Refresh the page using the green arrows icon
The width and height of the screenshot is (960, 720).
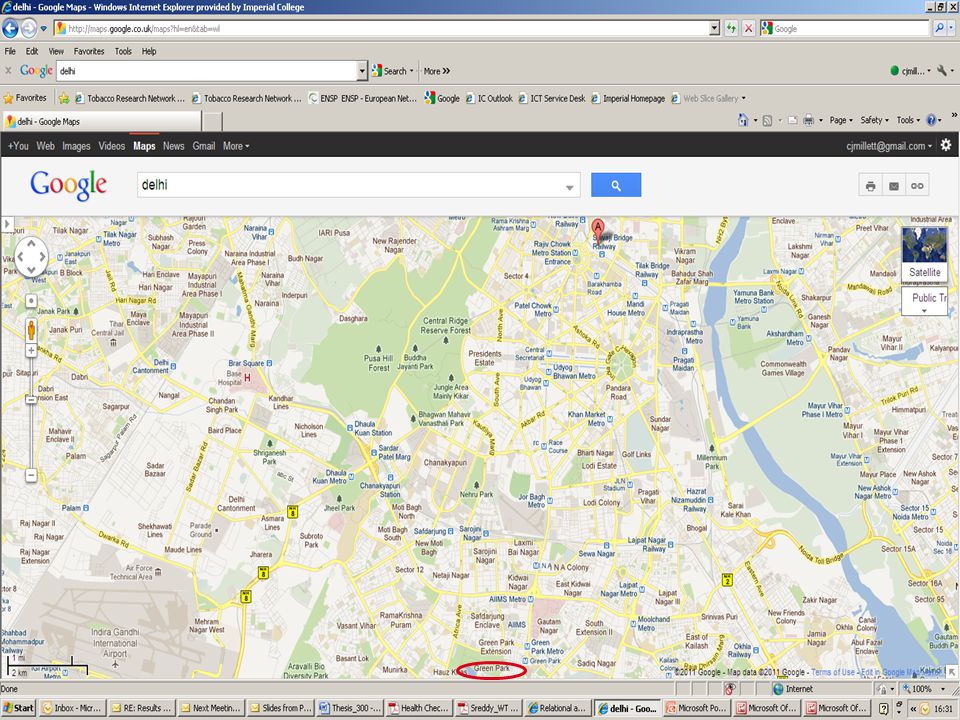pos(731,28)
